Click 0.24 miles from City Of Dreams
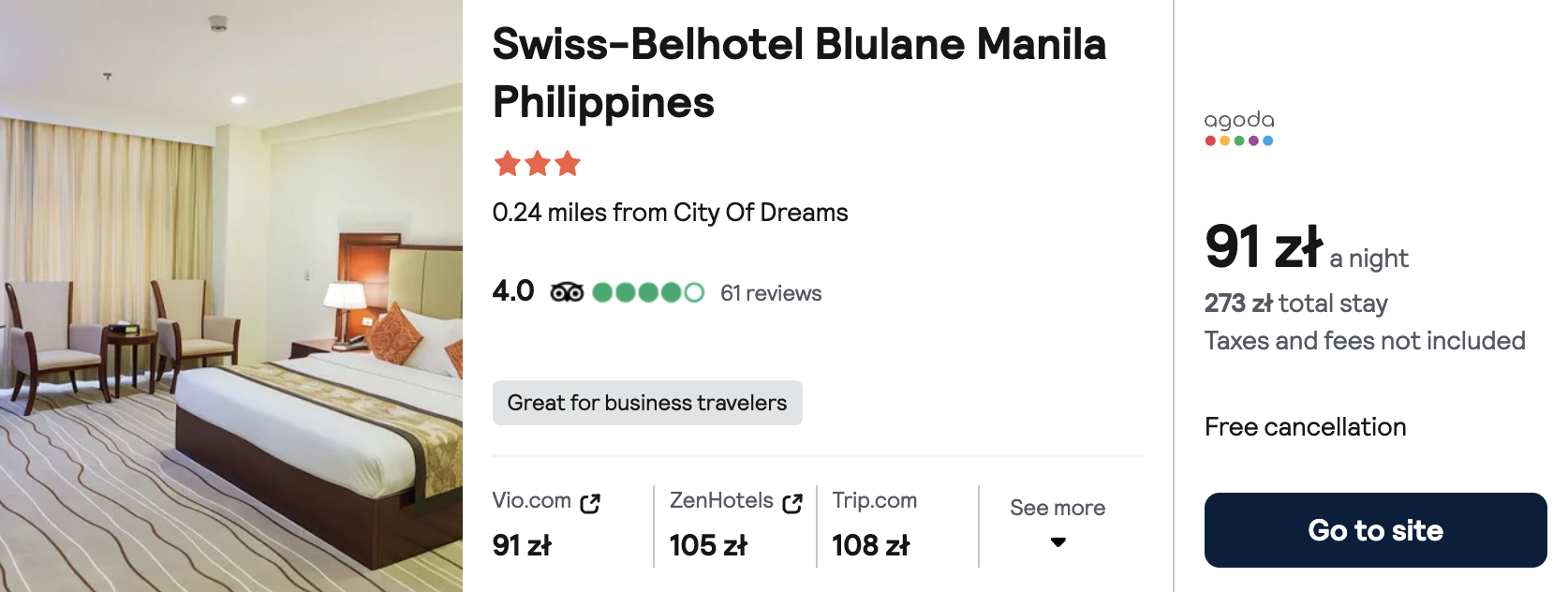The height and width of the screenshot is (592, 1568). pyautogui.click(x=671, y=213)
